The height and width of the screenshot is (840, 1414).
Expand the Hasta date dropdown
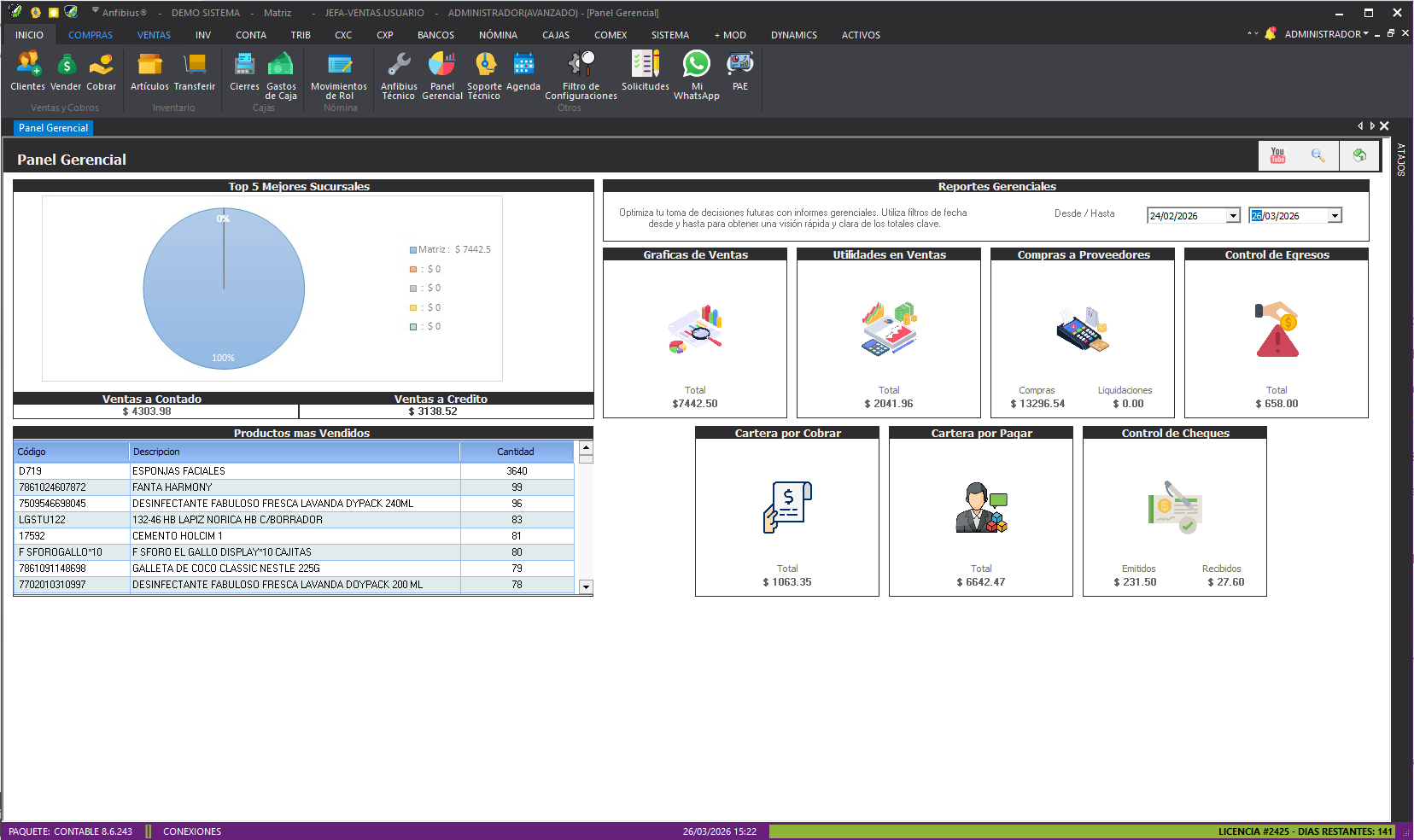pyautogui.click(x=1335, y=216)
